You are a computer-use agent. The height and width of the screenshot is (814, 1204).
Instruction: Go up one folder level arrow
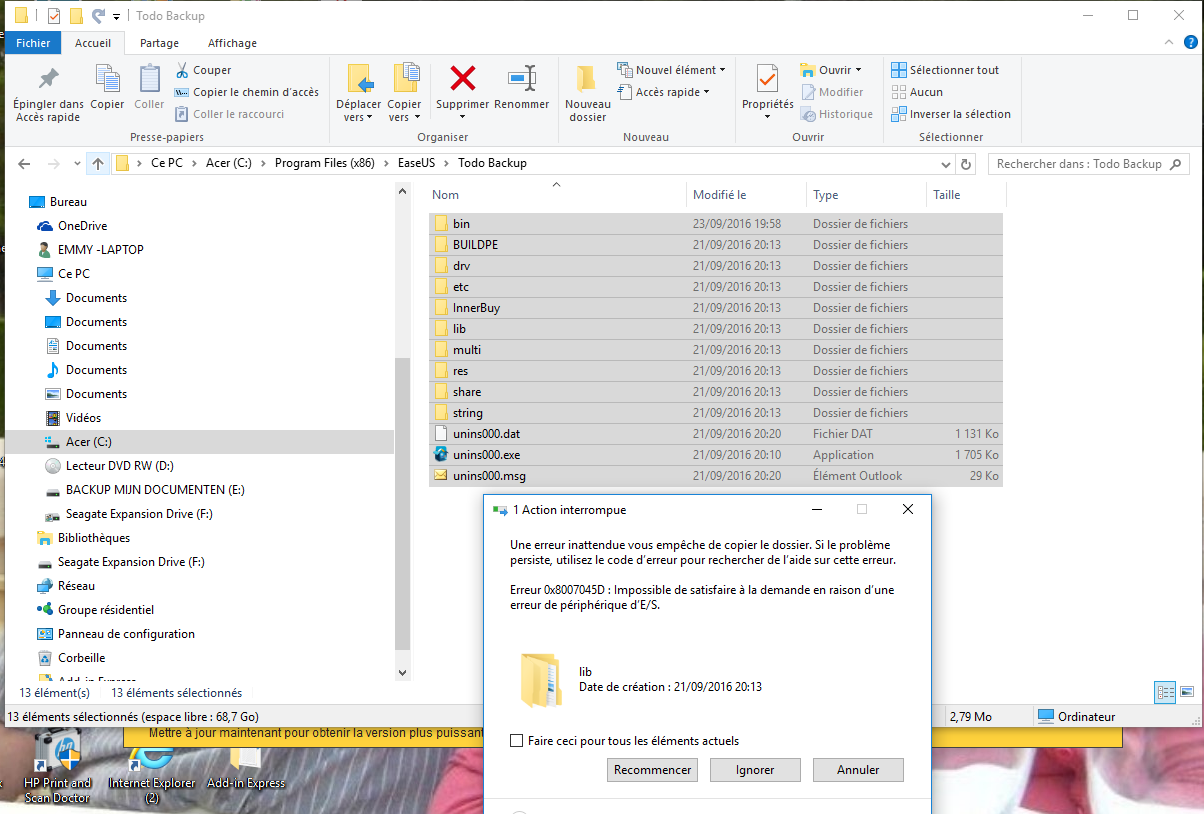click(97, 164)
